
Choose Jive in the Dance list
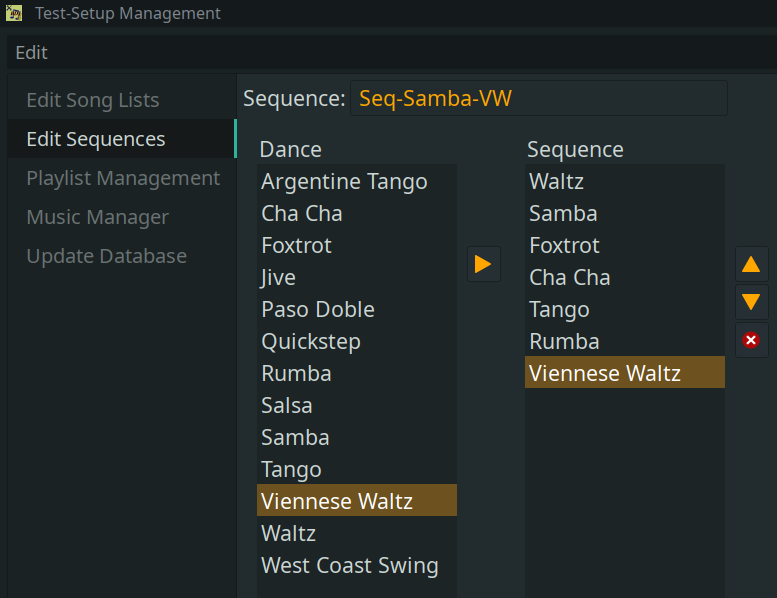click(x=357, y=277)
